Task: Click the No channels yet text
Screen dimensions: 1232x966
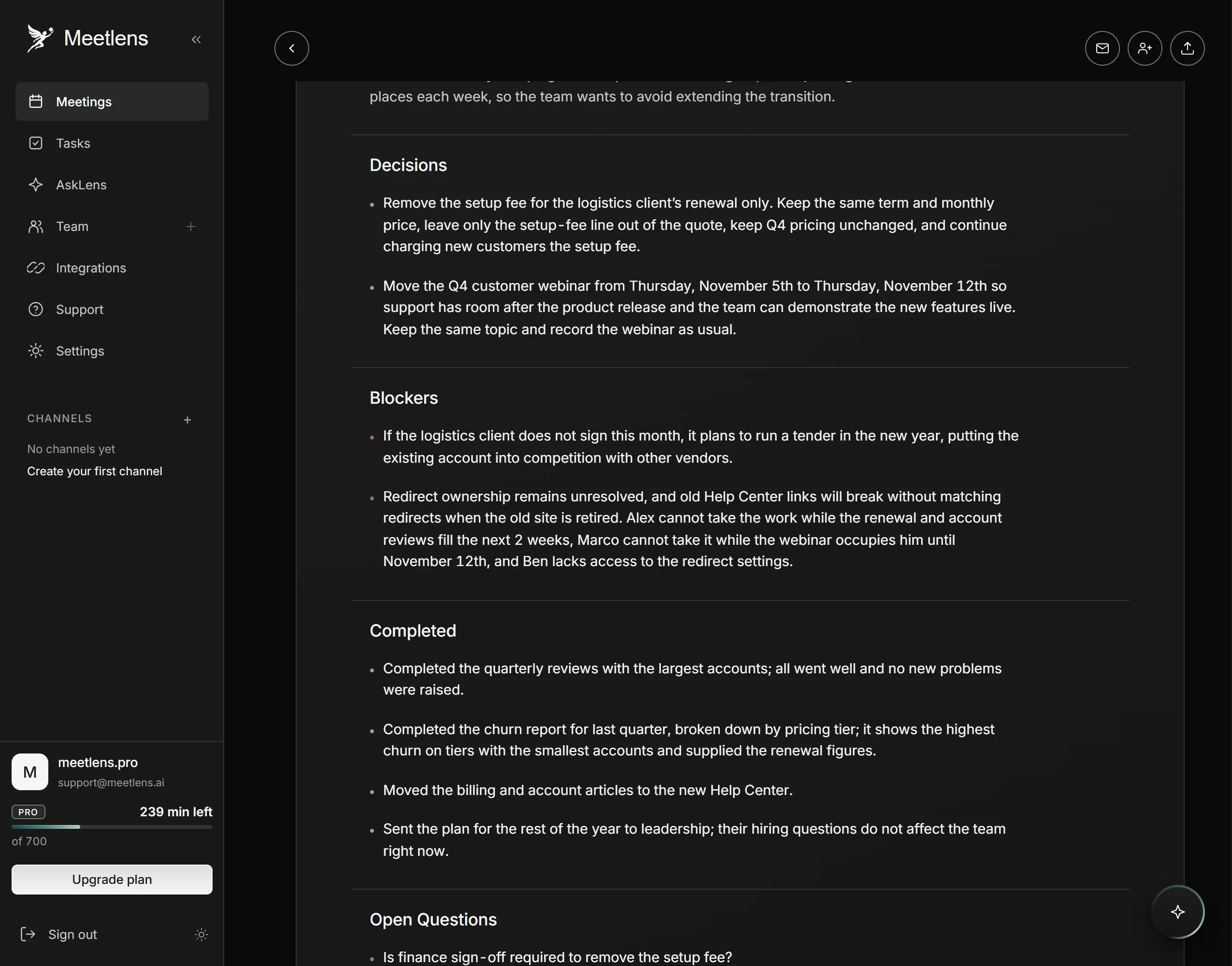Action: tap(71, 449)
